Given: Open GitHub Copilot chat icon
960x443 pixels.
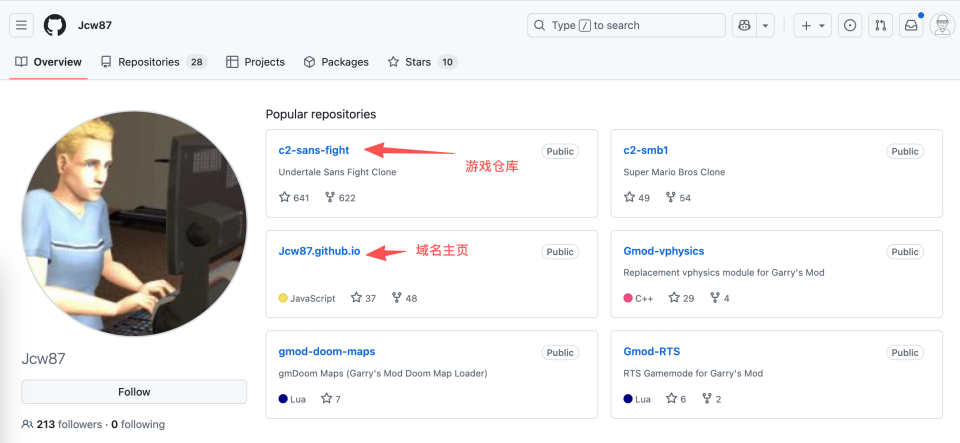Looking at the screenshot, I should (x=743, y=25).
